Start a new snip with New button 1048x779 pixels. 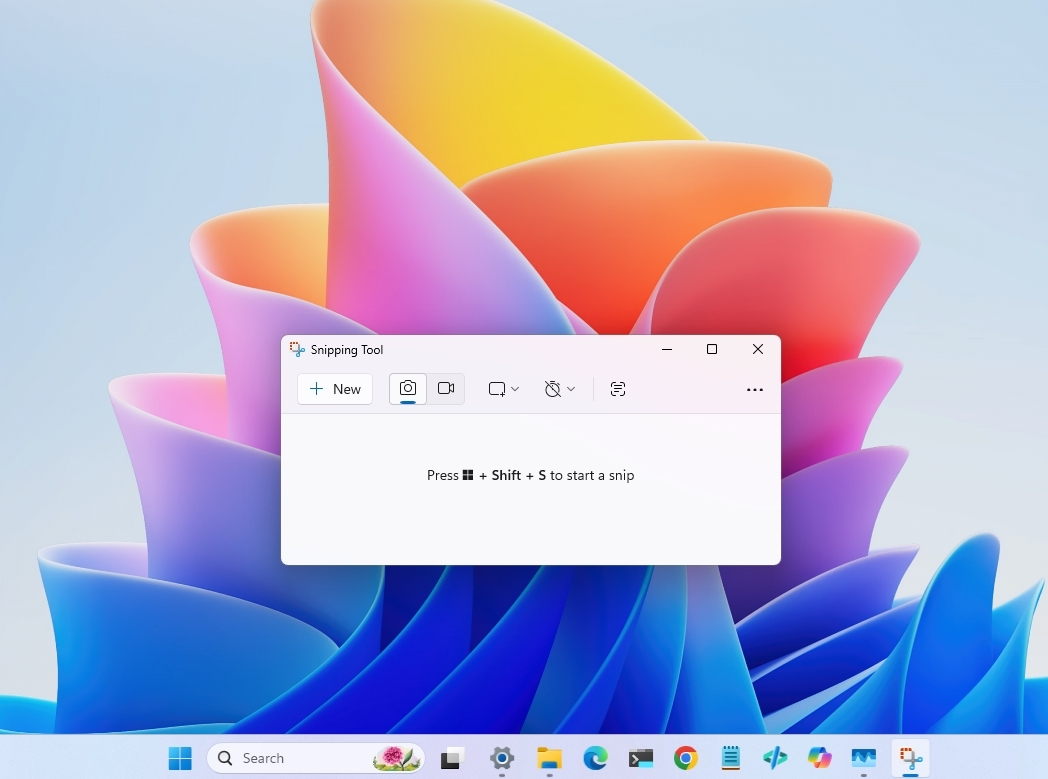pyautogui.click(x=335, y=389)
